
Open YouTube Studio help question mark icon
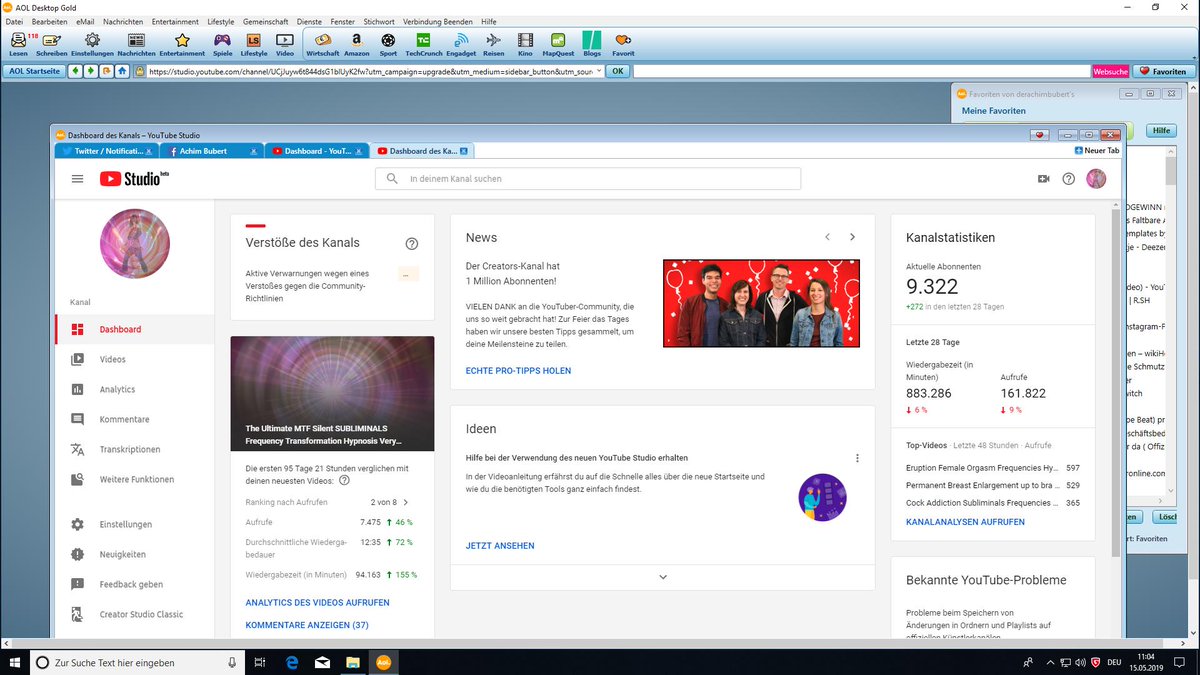click(1069, 179)
